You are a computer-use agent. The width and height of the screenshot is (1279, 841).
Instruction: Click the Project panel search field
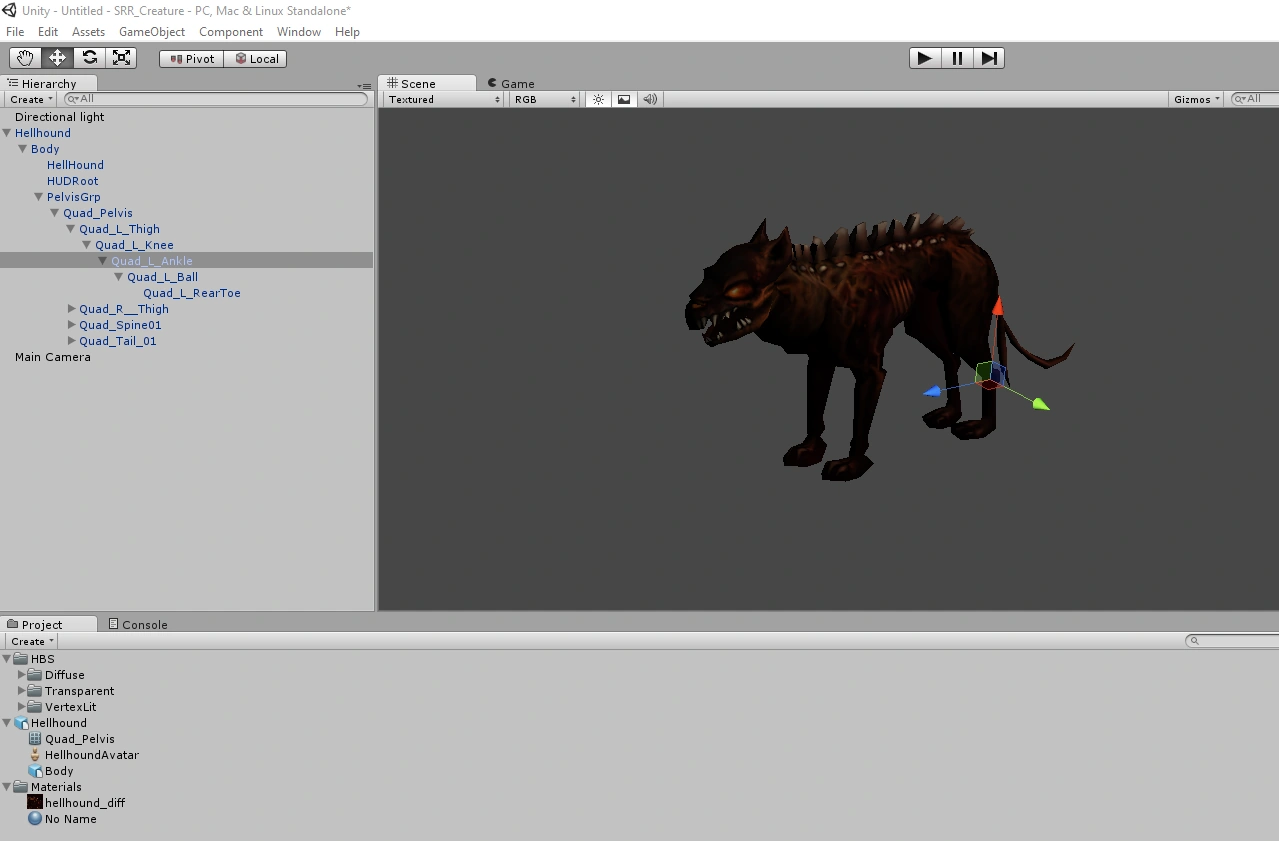pos(1234,641)
